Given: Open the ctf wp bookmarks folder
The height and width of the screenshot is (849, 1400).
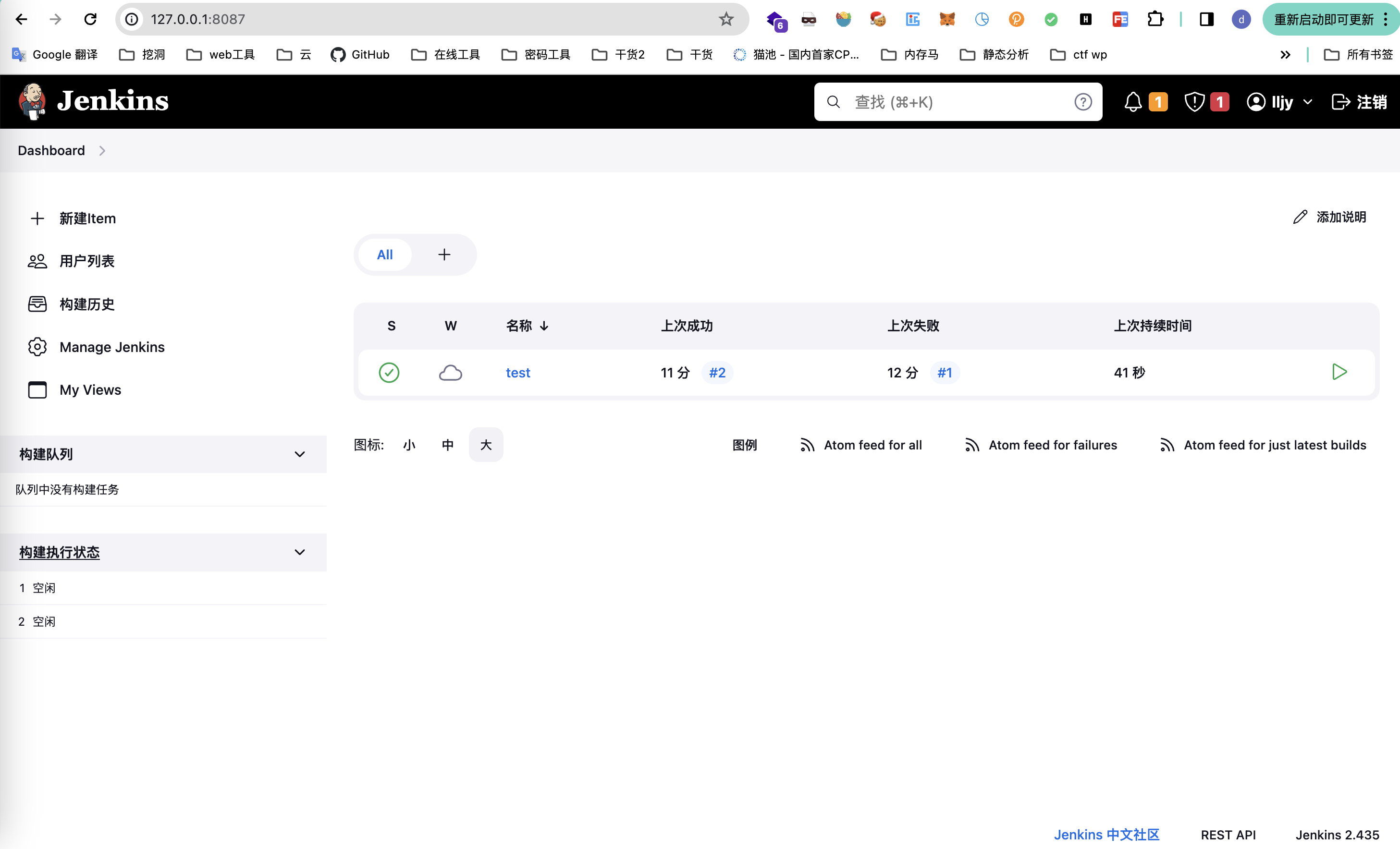Looking at the screenshot, I should point(1079,55).
